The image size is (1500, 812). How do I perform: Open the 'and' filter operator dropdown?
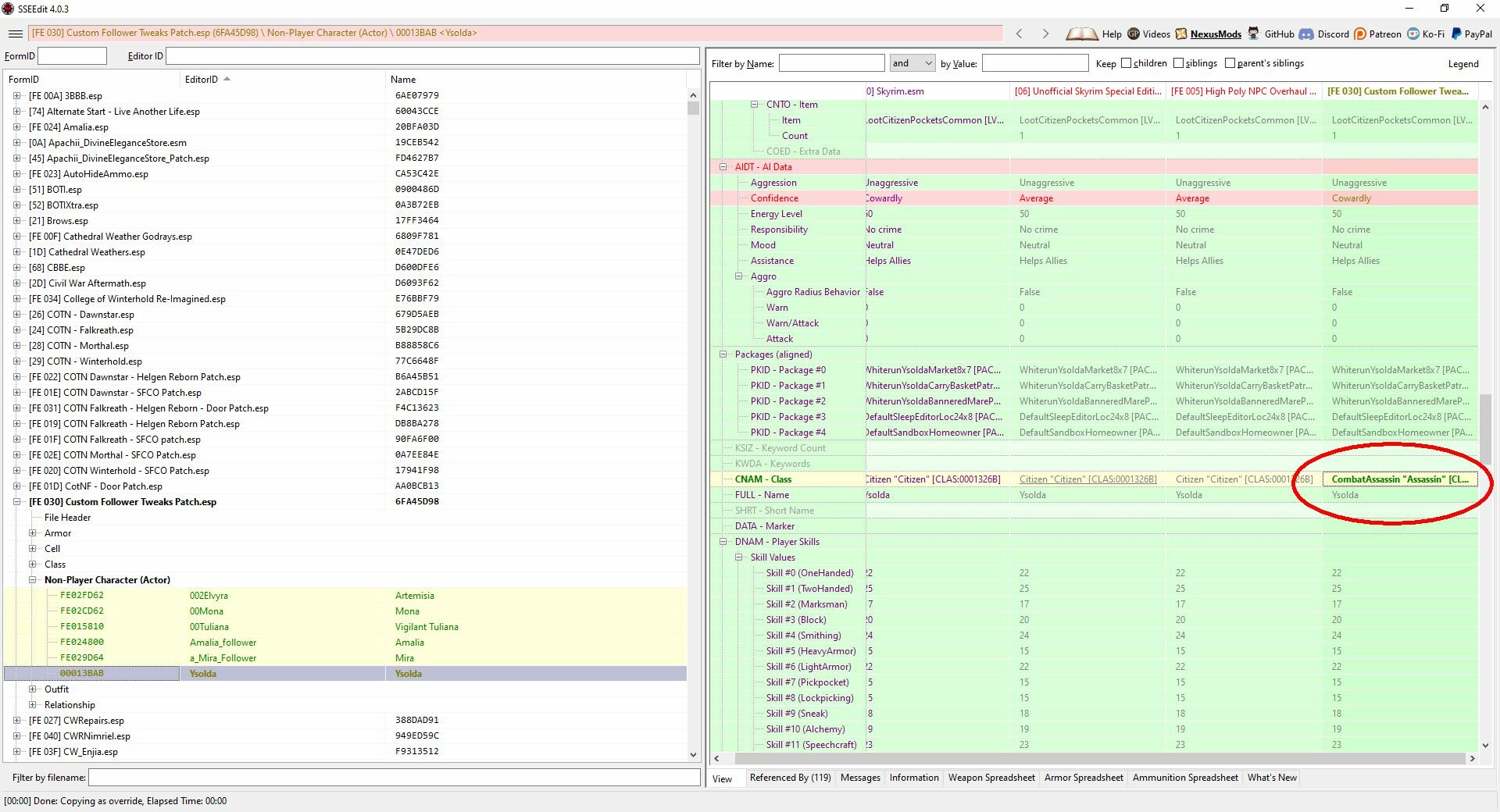coord(912,63)
